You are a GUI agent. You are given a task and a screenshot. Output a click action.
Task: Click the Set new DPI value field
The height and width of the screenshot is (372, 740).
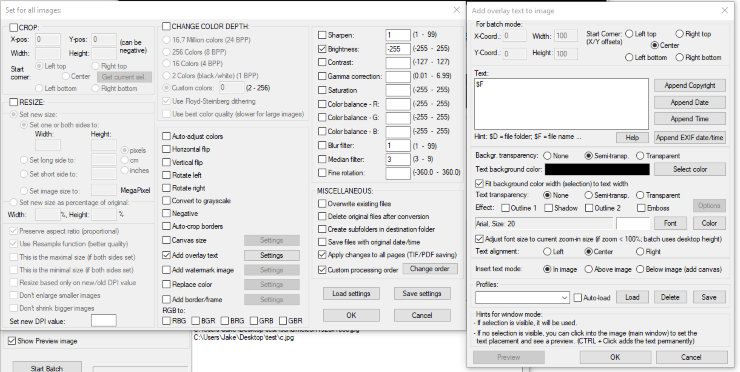[103, 321]
